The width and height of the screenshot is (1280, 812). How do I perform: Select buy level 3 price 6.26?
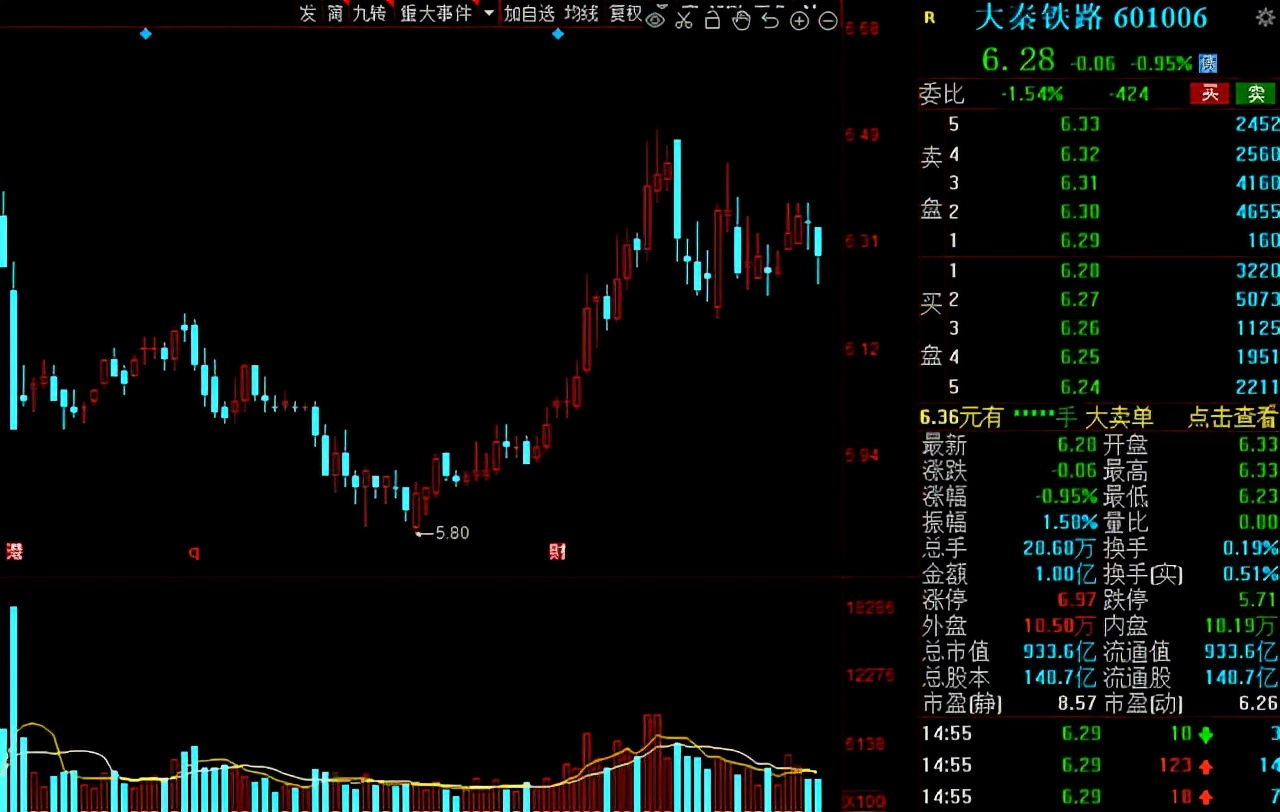tap(1080, 328)
